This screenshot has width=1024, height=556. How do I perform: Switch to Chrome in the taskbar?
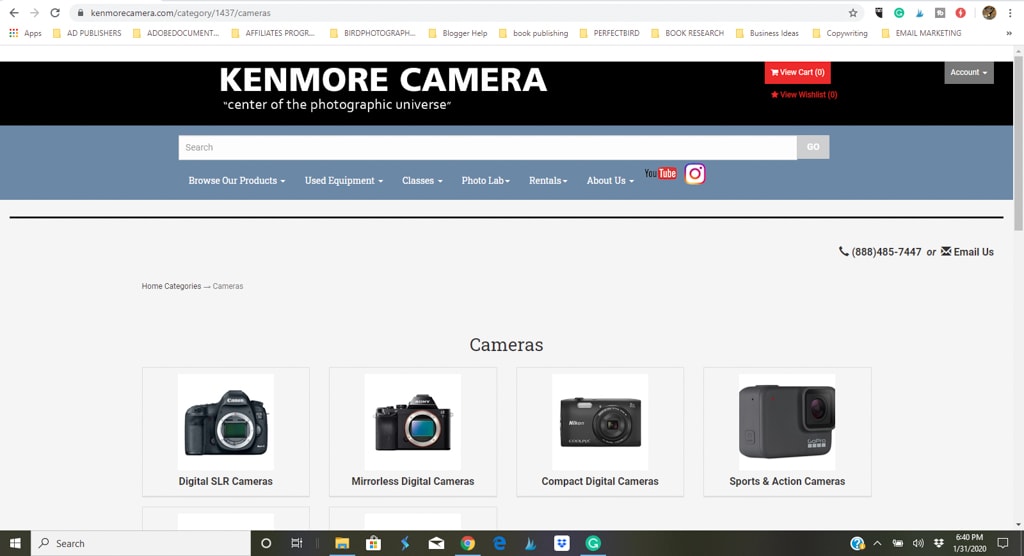[468, 543]
